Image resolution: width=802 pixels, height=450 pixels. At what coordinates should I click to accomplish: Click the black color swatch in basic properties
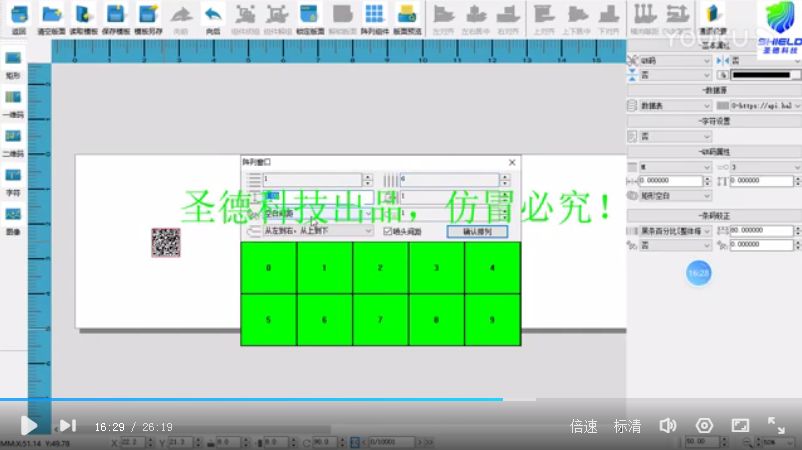click(x=764, y=75)
